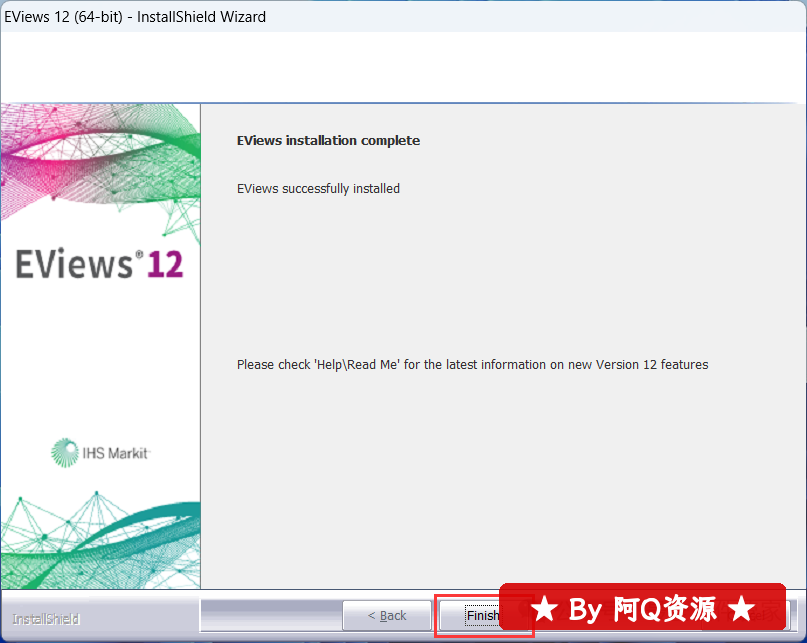Click the white header strip below title

[x=400, y=66]
